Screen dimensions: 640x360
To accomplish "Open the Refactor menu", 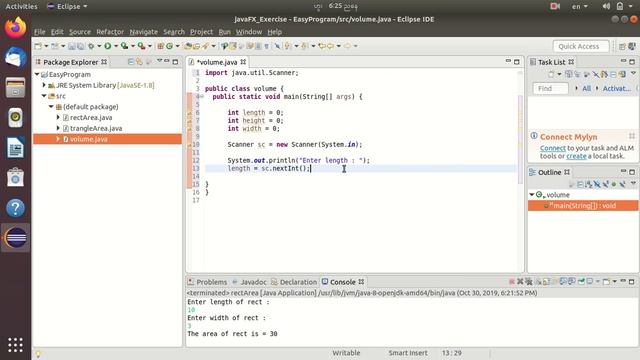I will click(110, 32).
